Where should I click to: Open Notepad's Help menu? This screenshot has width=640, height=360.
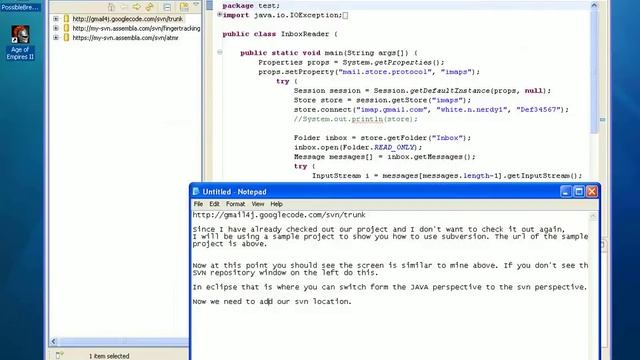pos(276,204)
